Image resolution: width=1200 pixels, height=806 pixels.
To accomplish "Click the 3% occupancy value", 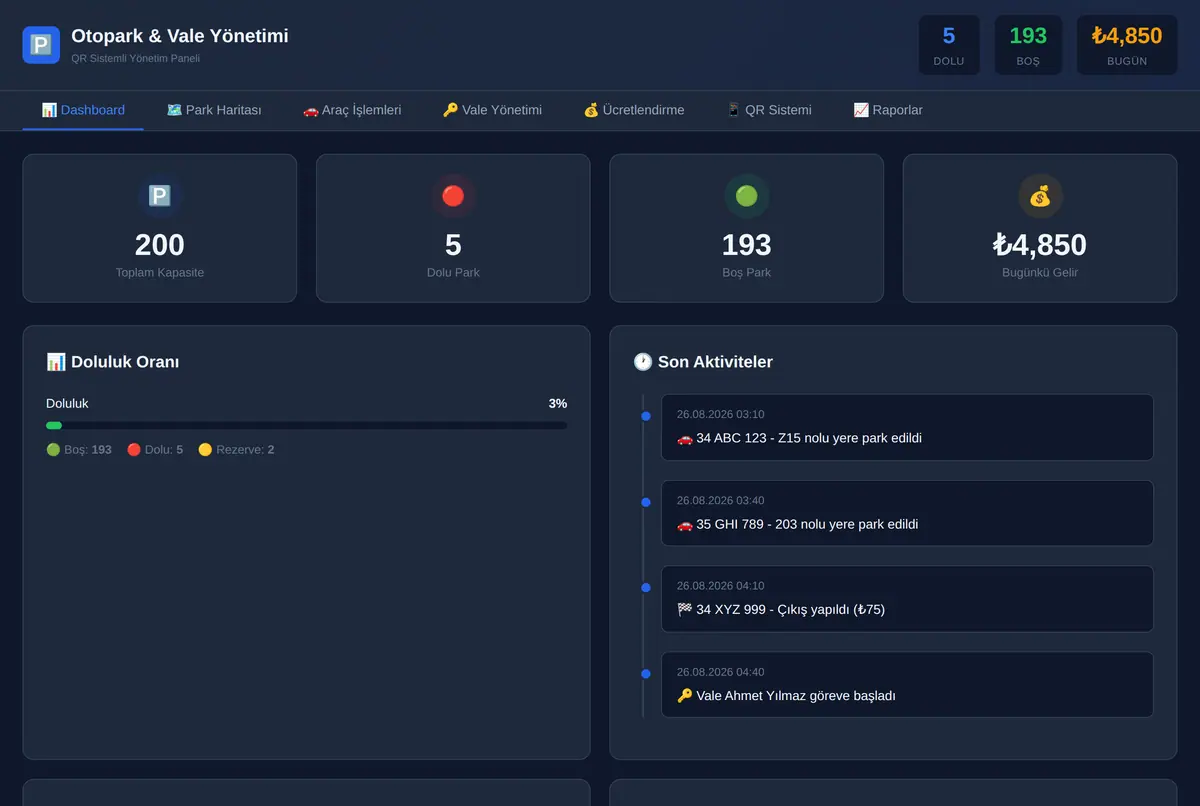I will point(558,403).
